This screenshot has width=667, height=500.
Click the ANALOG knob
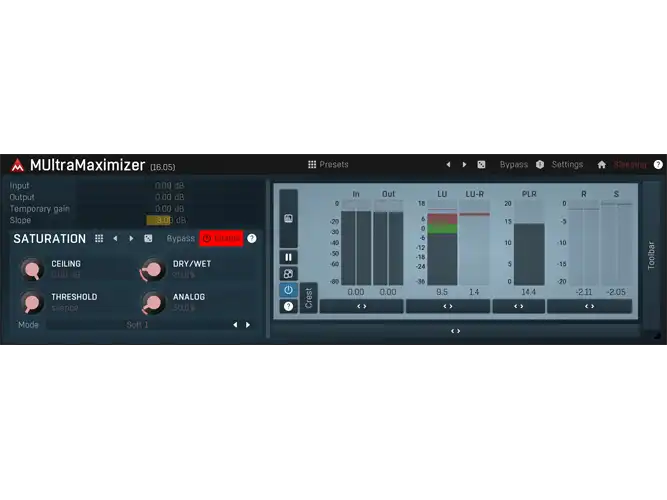(x=153, y=303)
